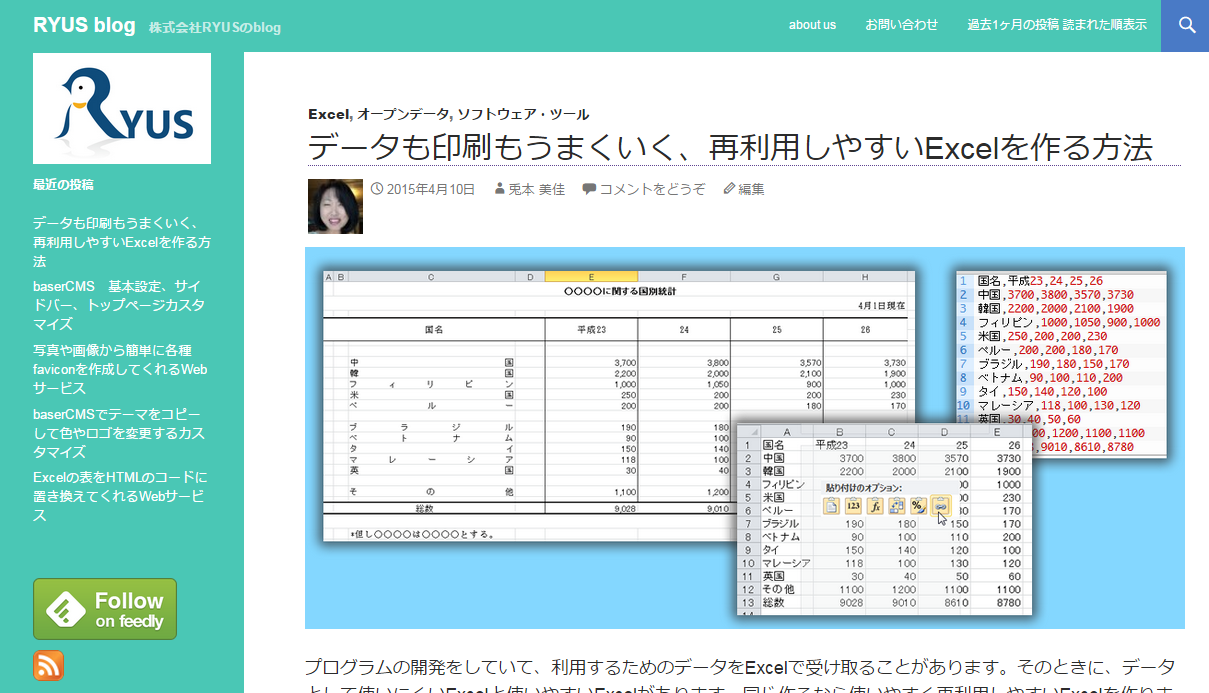1209x693 pixels.
Task: Click the post date 2015年4月10日
Action: tap(430, 189)
